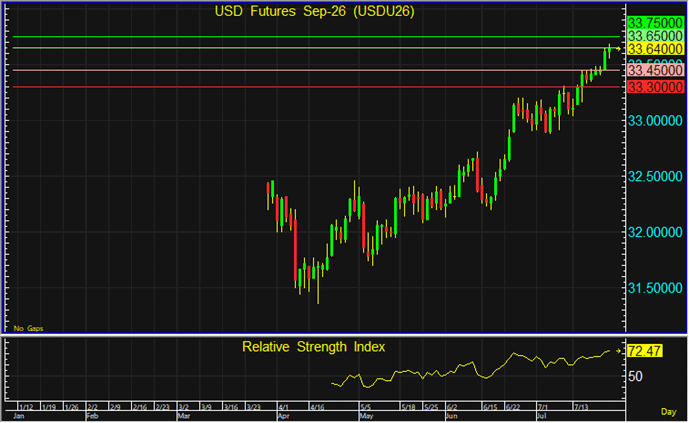The height and width of the screenshot is (423, 689).
Task: Click the Relative Strength Index title
Action: 313,347
